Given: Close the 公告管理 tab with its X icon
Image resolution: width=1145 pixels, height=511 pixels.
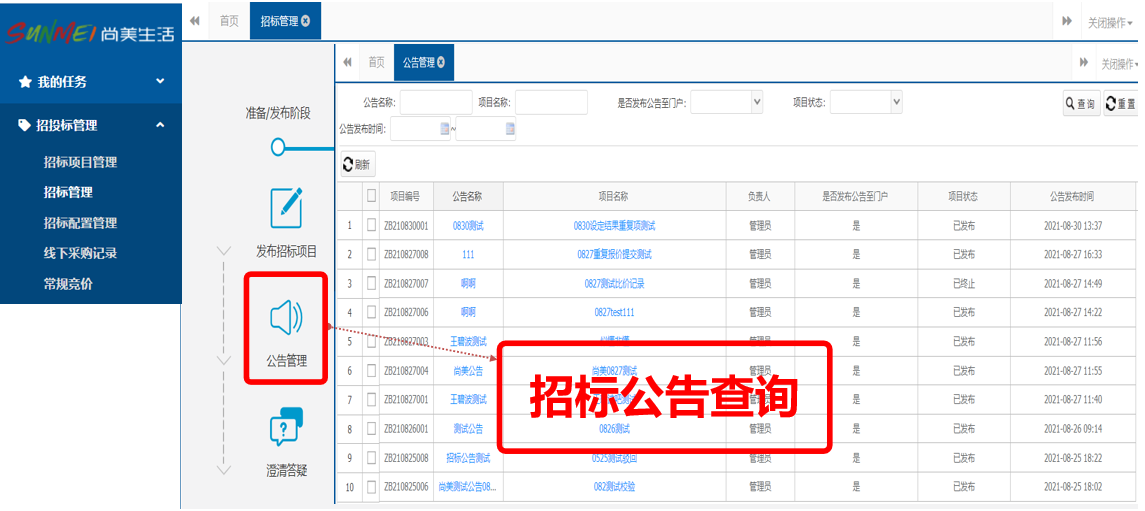Looking at the screenshot, I should click(442, 62).
